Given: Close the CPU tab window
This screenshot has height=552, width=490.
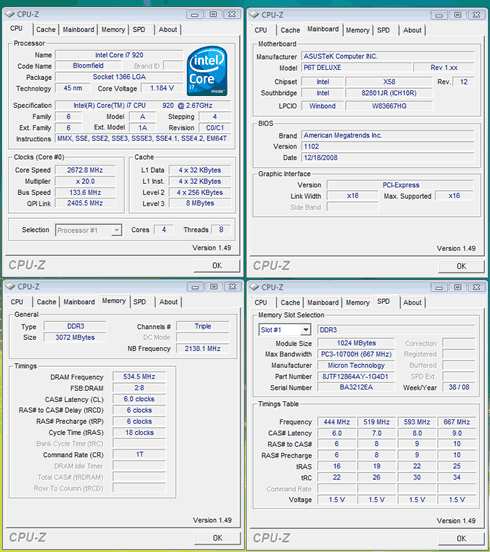Looking at the screenshot, I should pos(232,14).
